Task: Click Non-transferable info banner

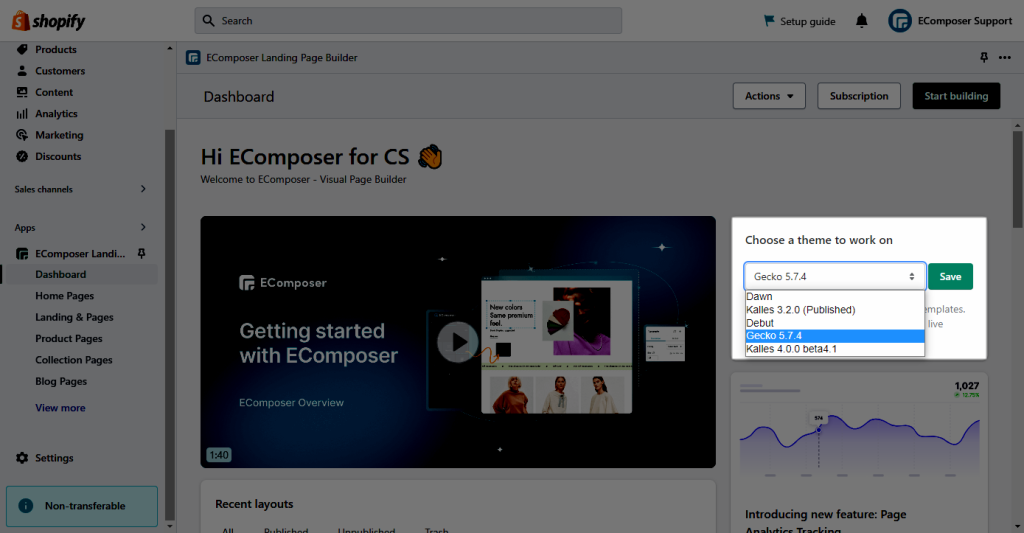Action: pos(82,506)
